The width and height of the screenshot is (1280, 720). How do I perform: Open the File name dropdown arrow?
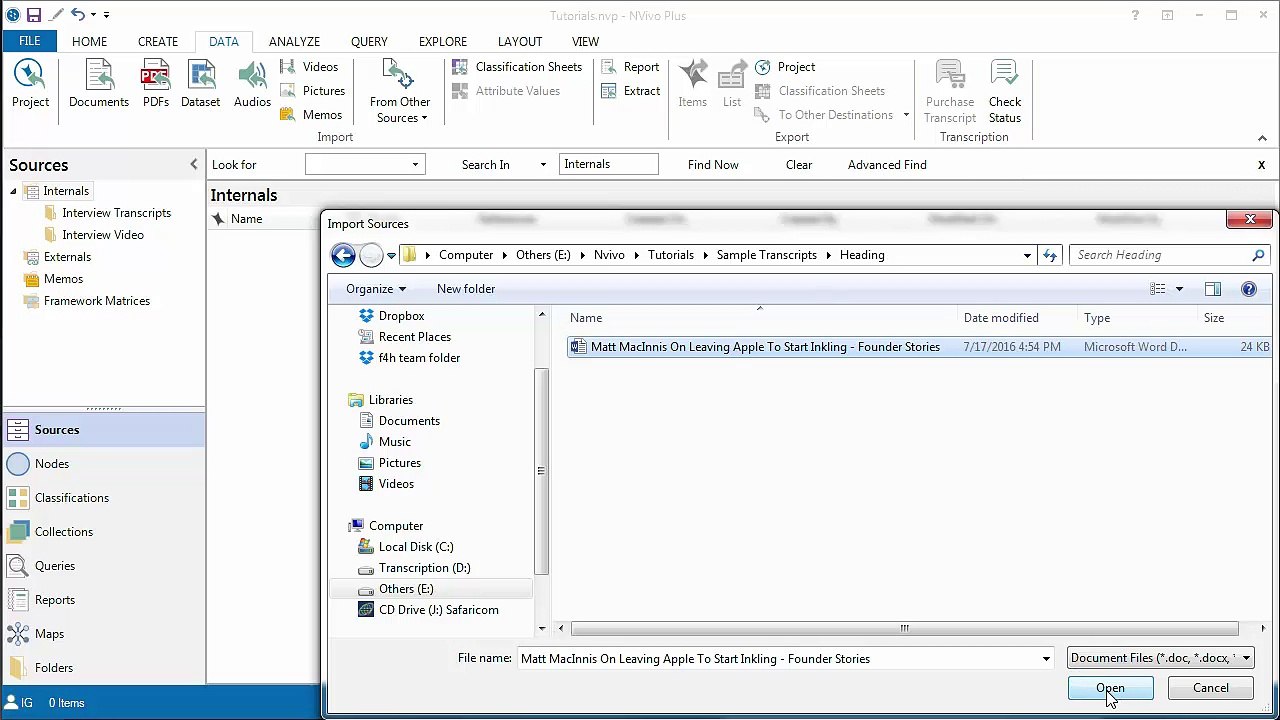point(1046,659)
